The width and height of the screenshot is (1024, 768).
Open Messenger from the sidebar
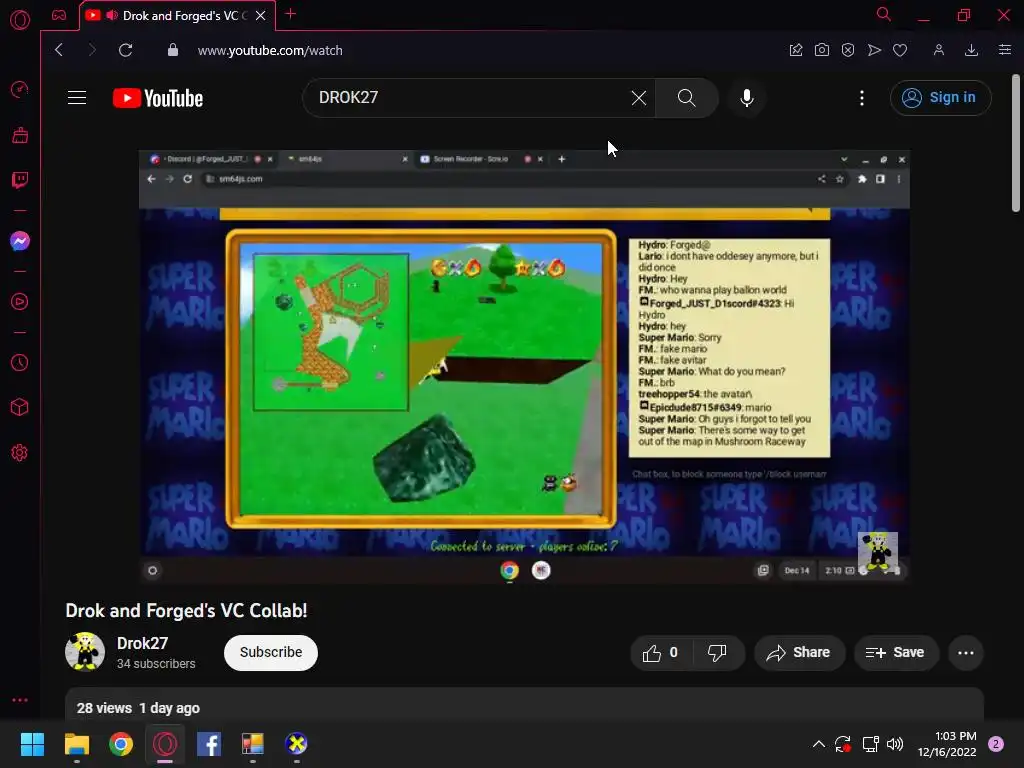[20, 241]
